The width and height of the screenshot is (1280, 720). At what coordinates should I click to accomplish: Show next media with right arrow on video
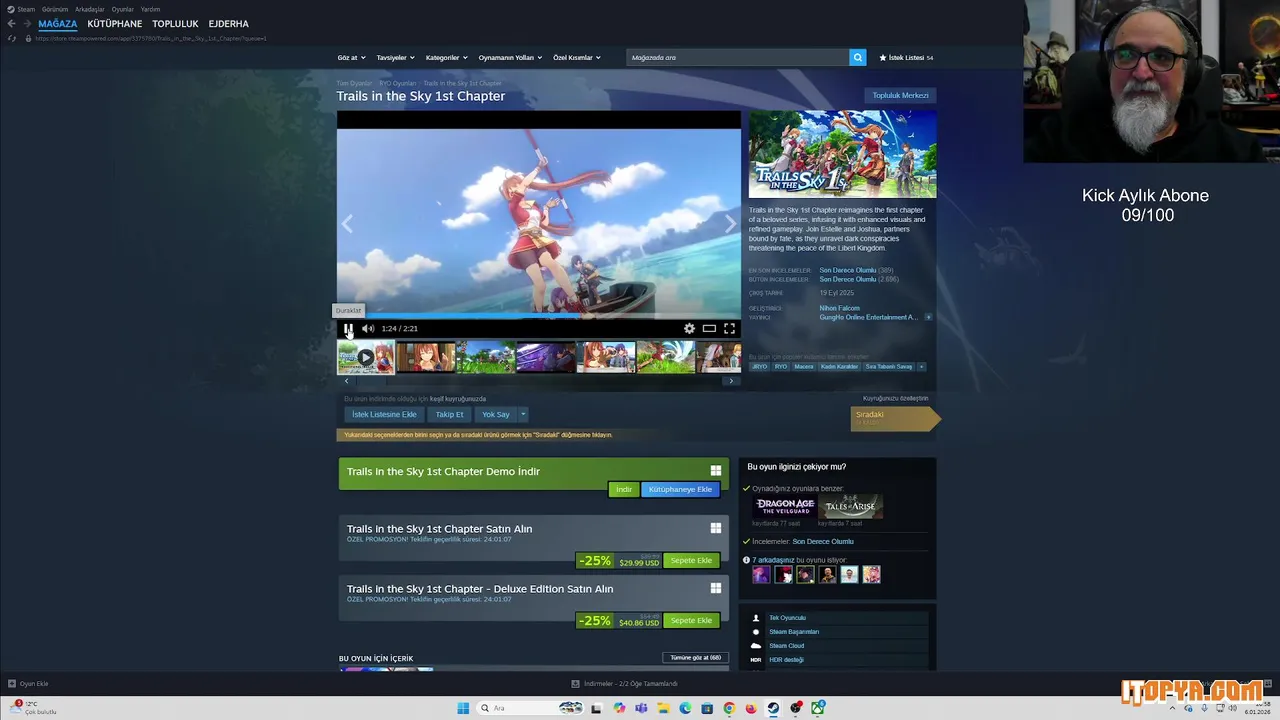point(730,224)
